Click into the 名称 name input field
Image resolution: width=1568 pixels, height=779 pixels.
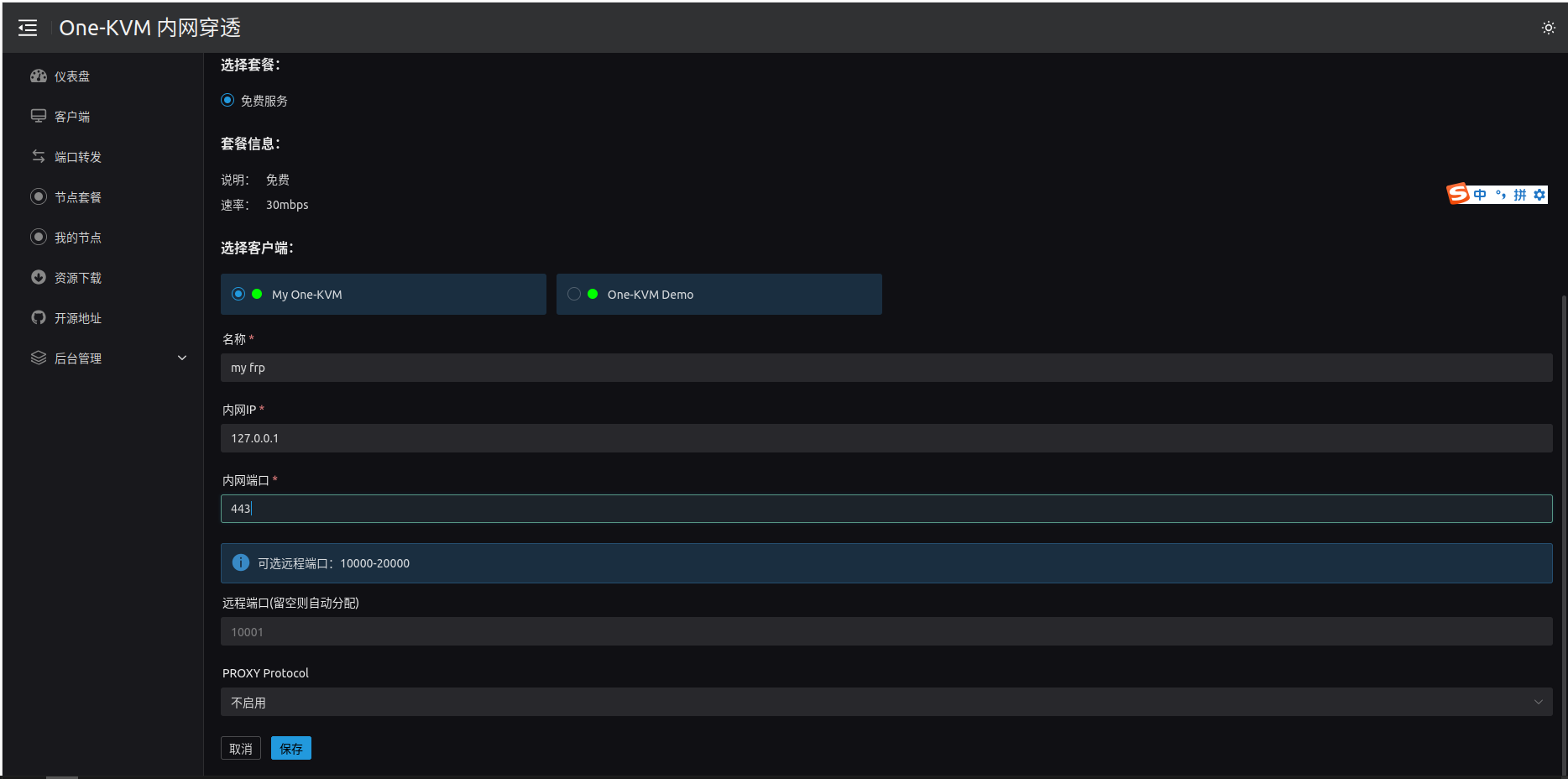tap(886, 368)
